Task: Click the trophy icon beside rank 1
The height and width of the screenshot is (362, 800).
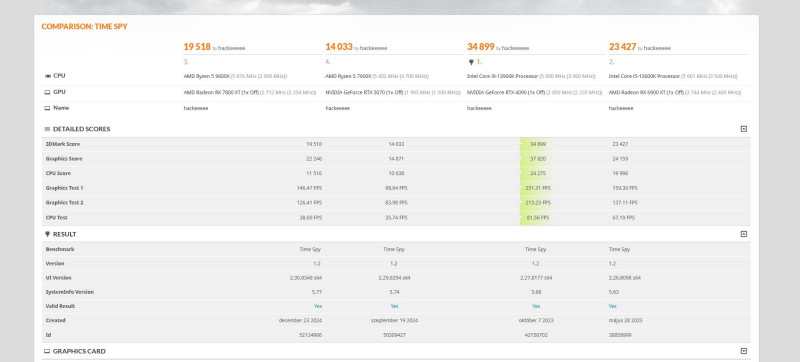Action: [471, 62]
